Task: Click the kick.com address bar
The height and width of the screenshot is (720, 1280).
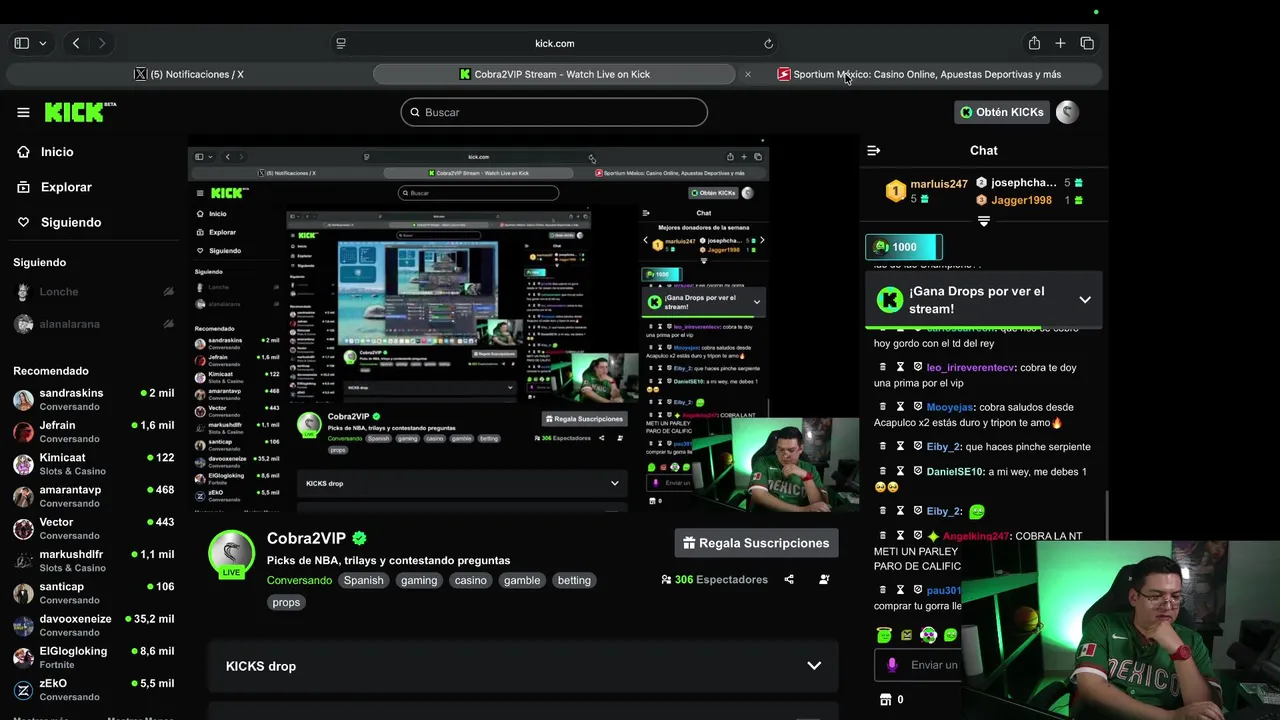Action: click(554, 43)
